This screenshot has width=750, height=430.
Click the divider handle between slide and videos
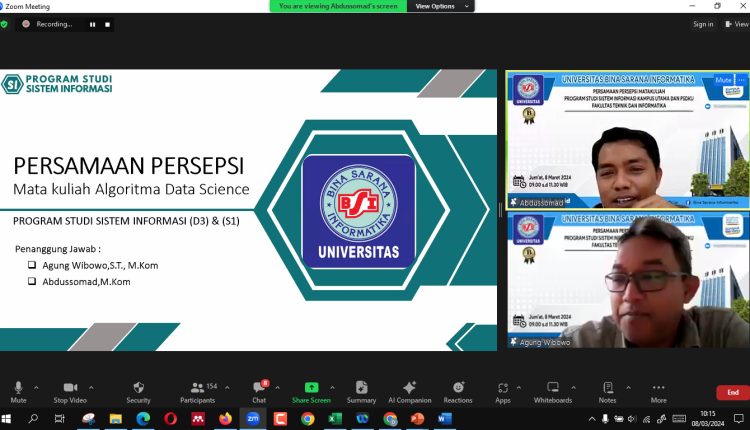[x=501, y=209]
